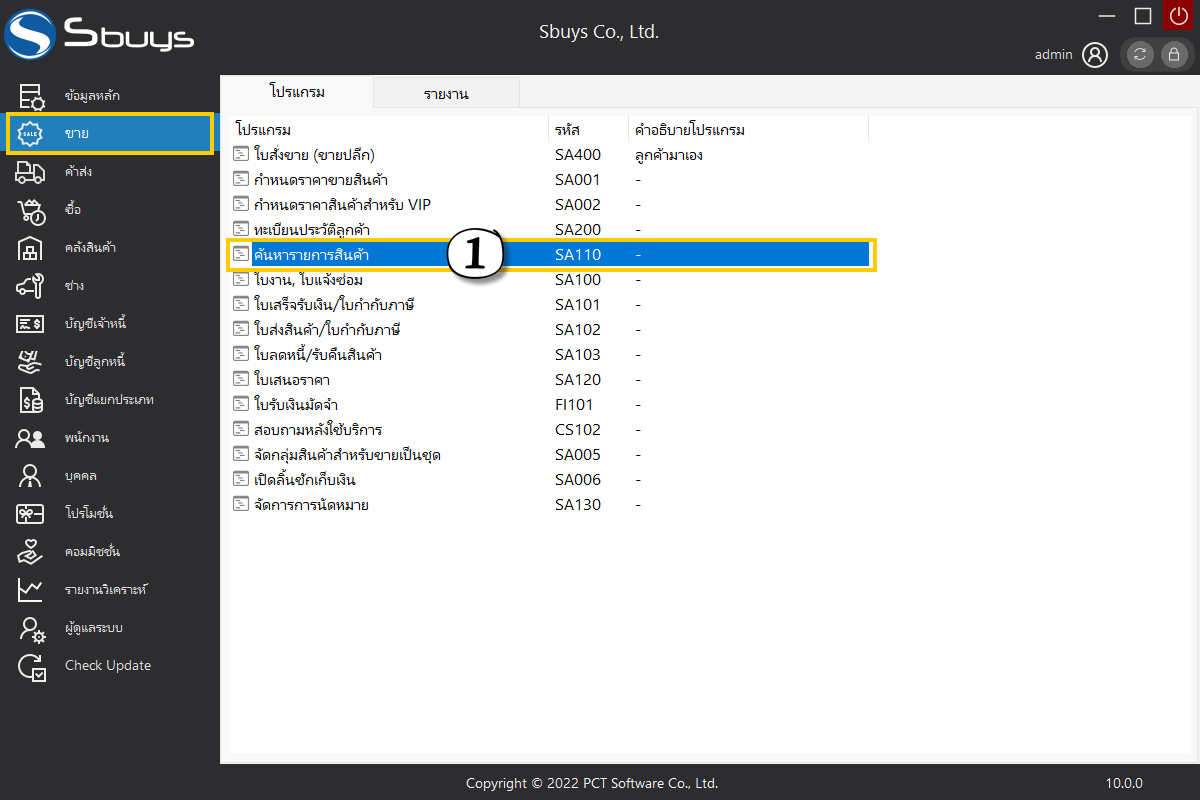
Task: Open the wholesale truck icon menu
Action: click(x=31, y=172)
